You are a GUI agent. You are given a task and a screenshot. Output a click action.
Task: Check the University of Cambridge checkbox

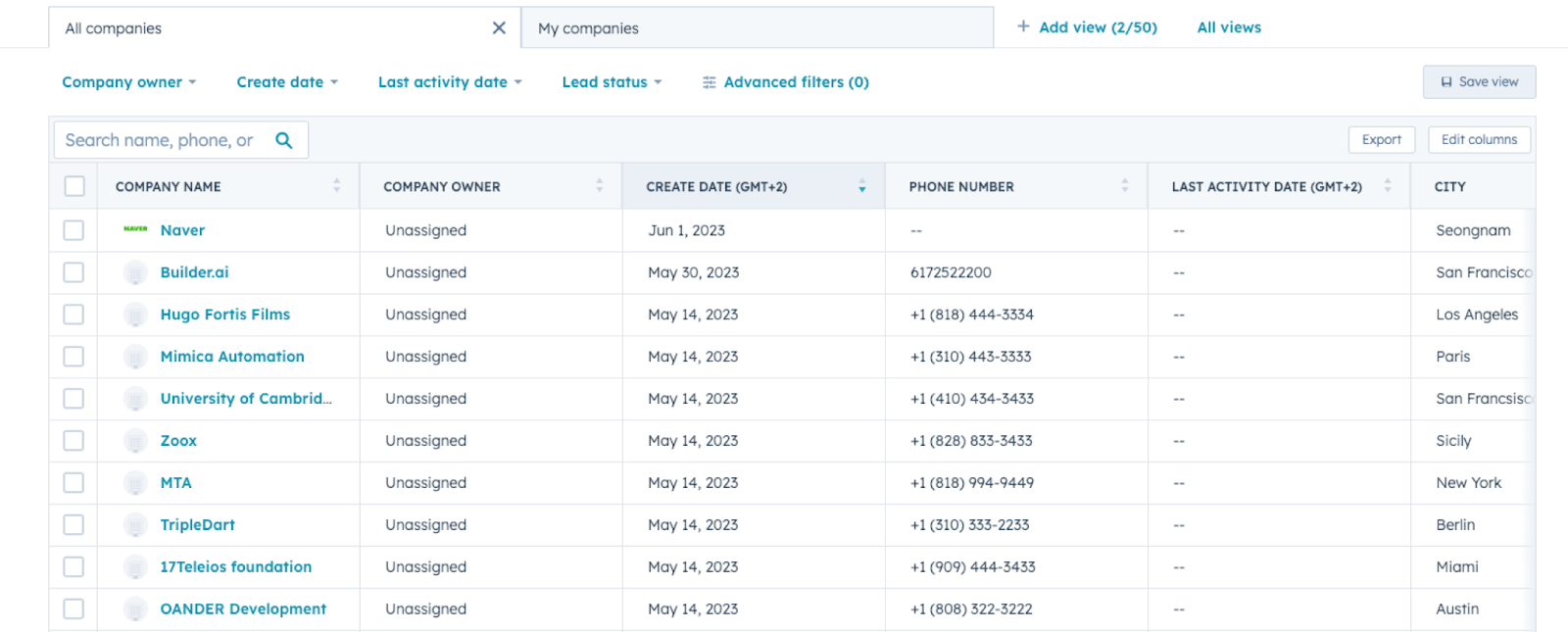tap(73, 399)
